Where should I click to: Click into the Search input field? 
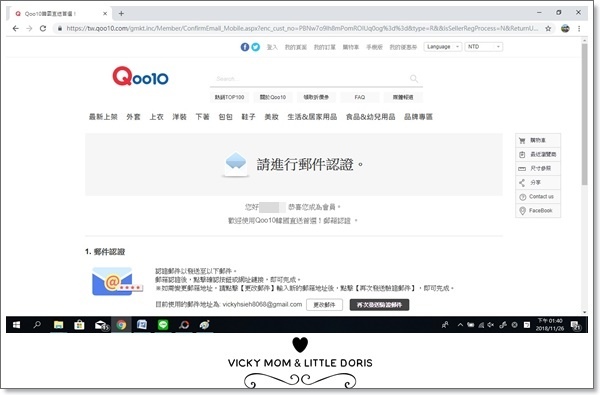pos(310,79)
